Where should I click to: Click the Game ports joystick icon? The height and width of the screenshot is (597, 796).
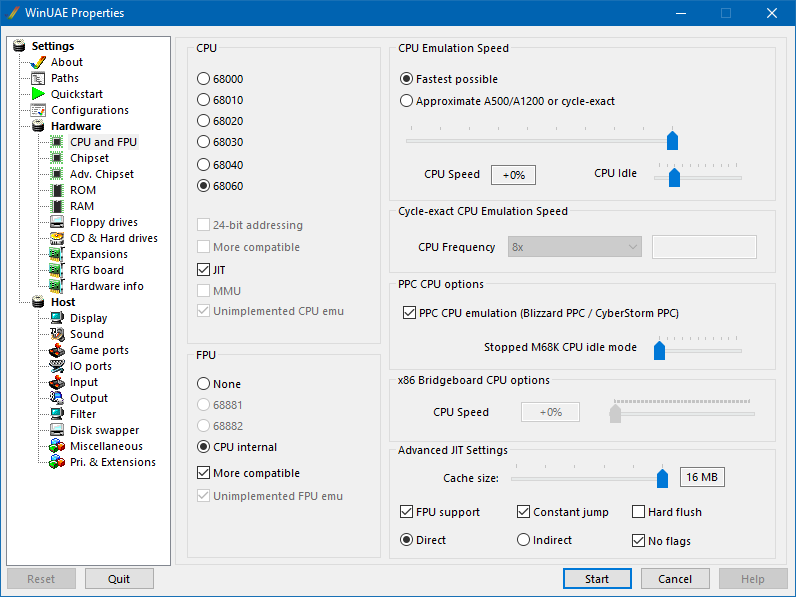pos(57,350)
